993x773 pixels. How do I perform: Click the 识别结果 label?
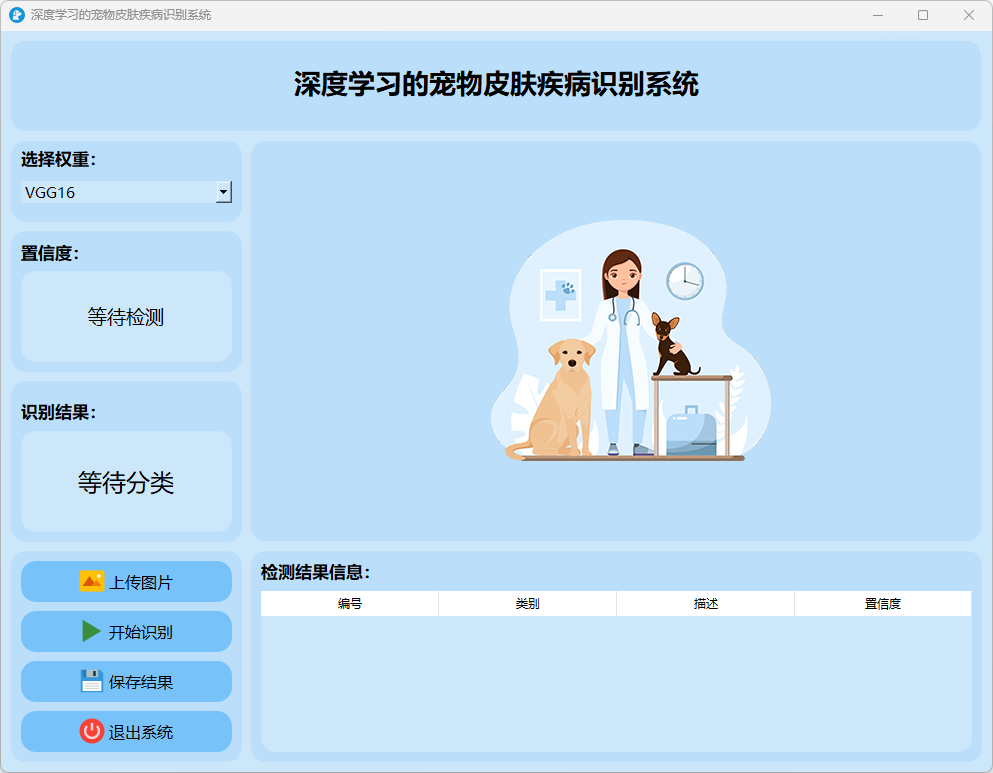click(x=58, y=412)
